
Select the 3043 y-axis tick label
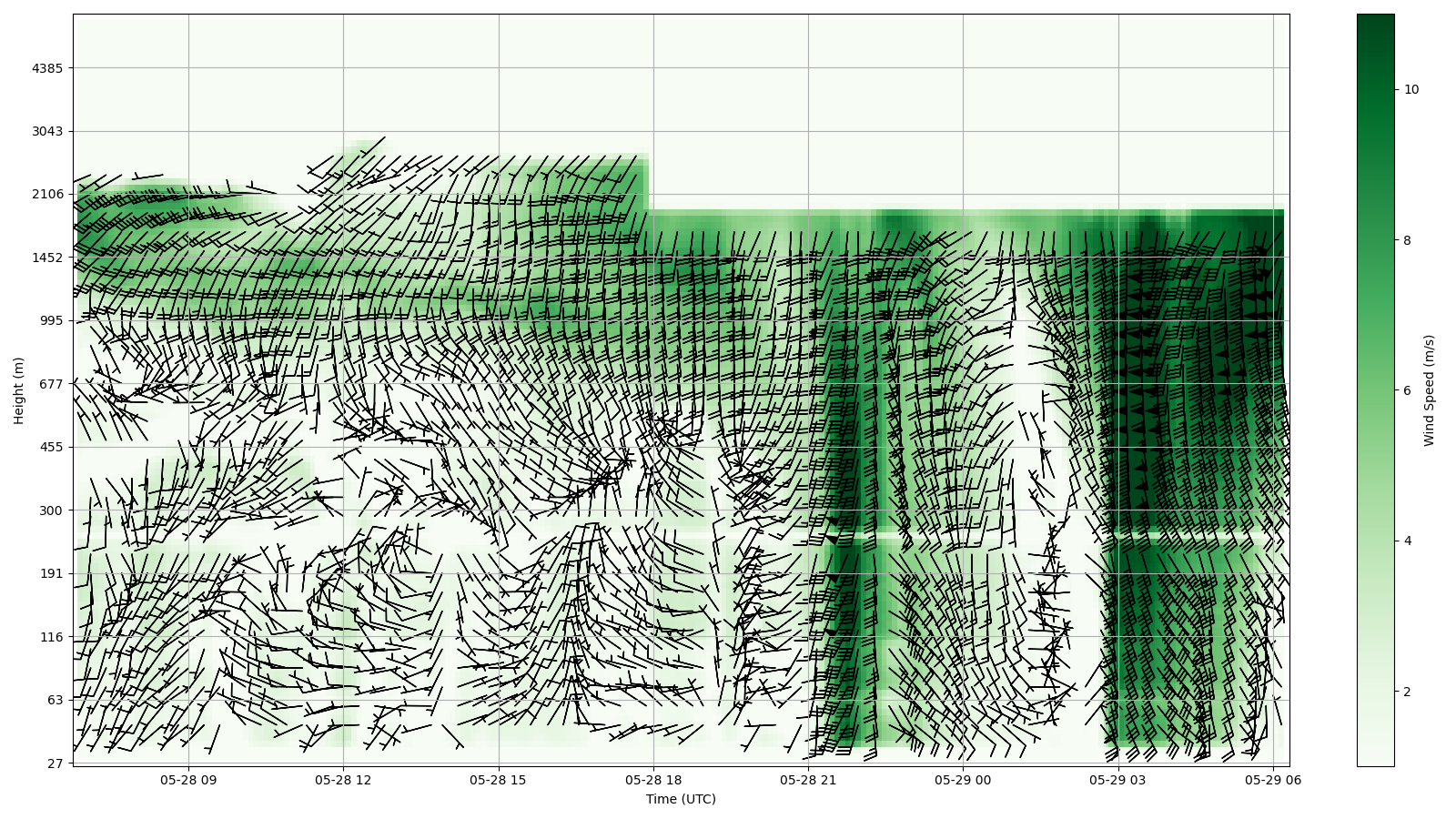coord(47,131)
